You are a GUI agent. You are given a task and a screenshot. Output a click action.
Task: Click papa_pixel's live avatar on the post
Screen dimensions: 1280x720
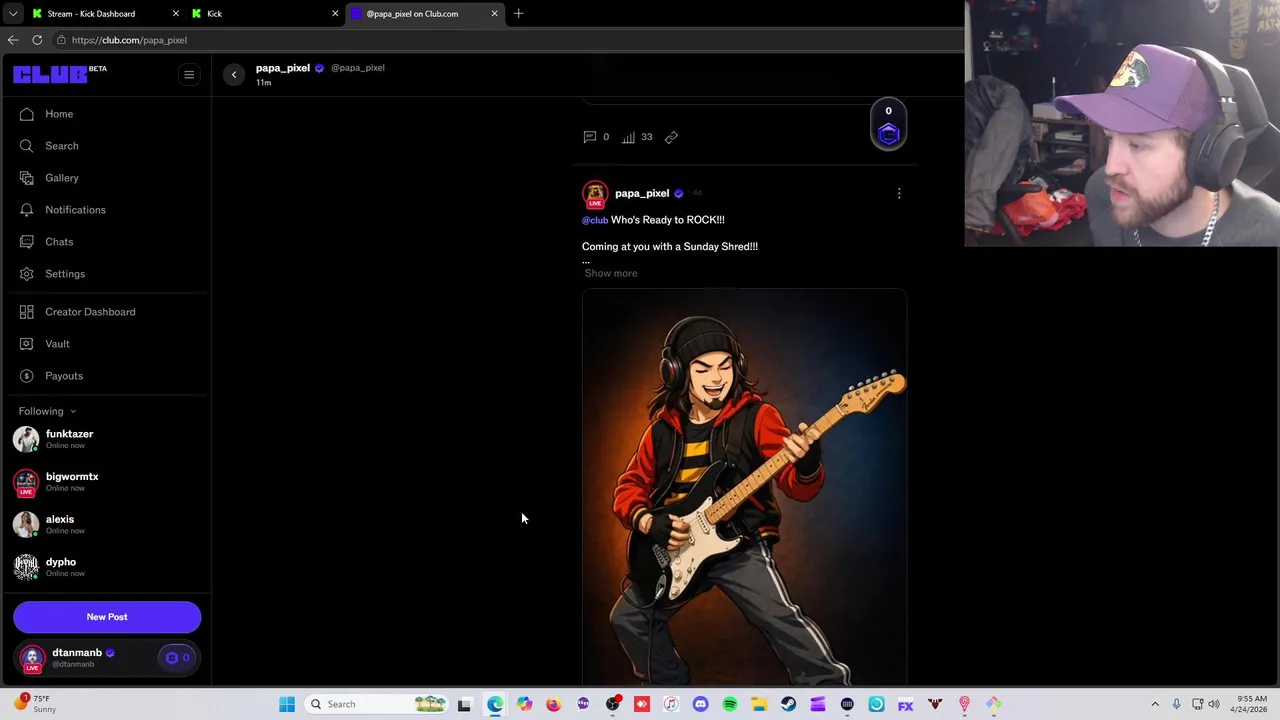(x=595, y=194)
